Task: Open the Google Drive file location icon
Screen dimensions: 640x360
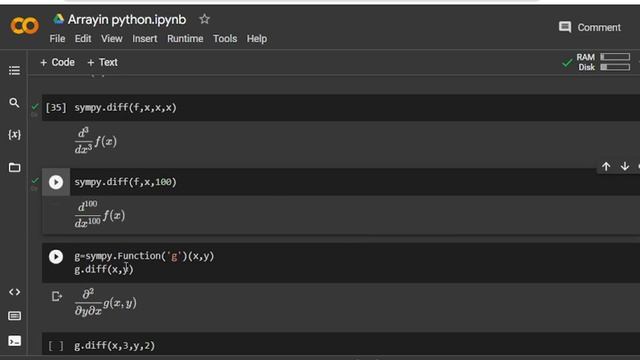Action: pos(59,19)
